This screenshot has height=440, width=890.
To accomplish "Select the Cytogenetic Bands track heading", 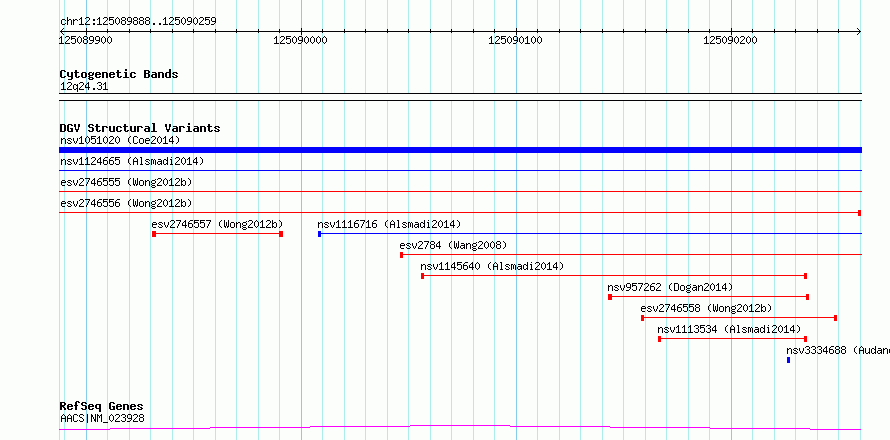I will pyautogui.click(x=119, y=74).
